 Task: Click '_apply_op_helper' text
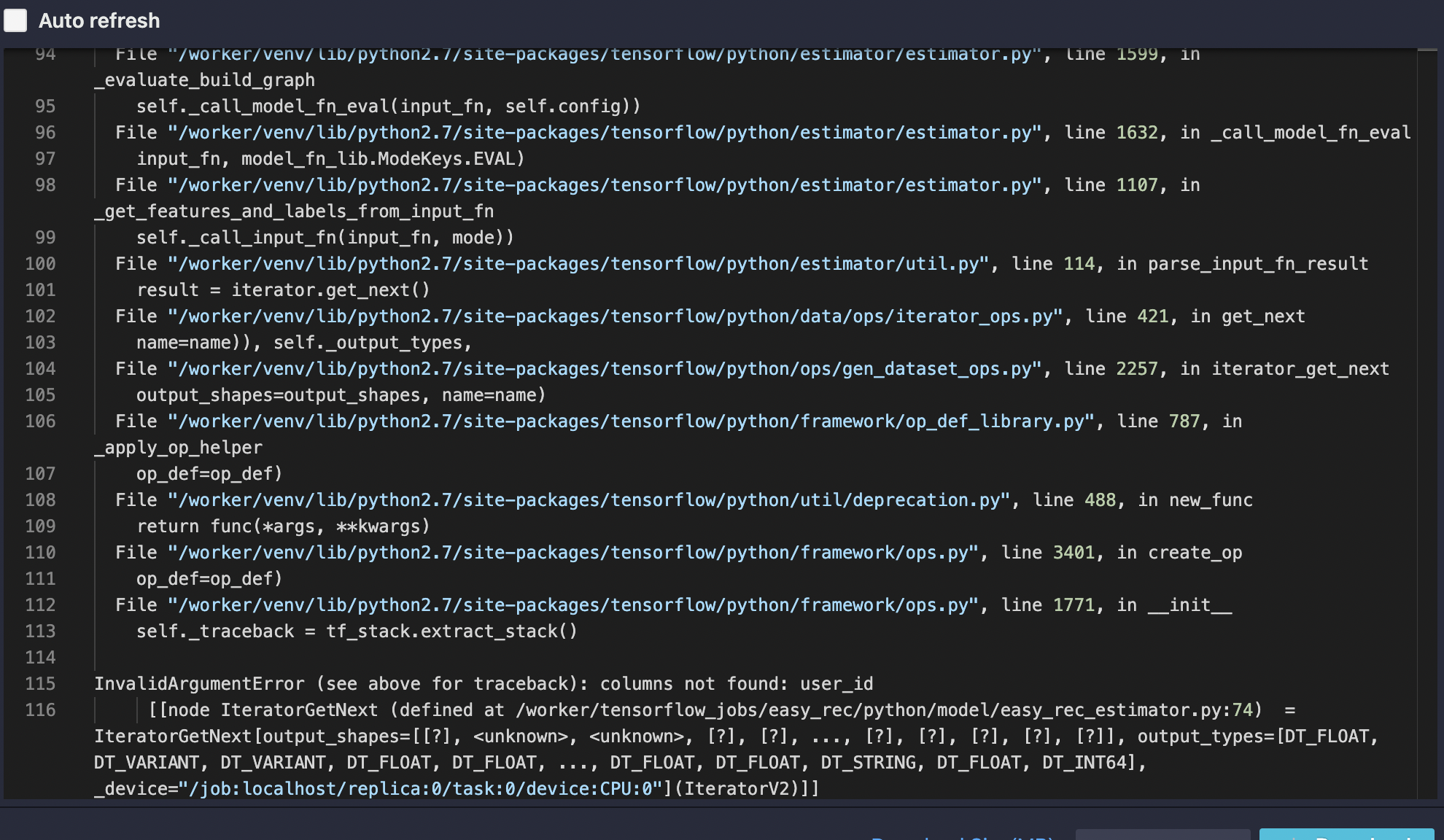pyautogui.click(x=178, y=448)
